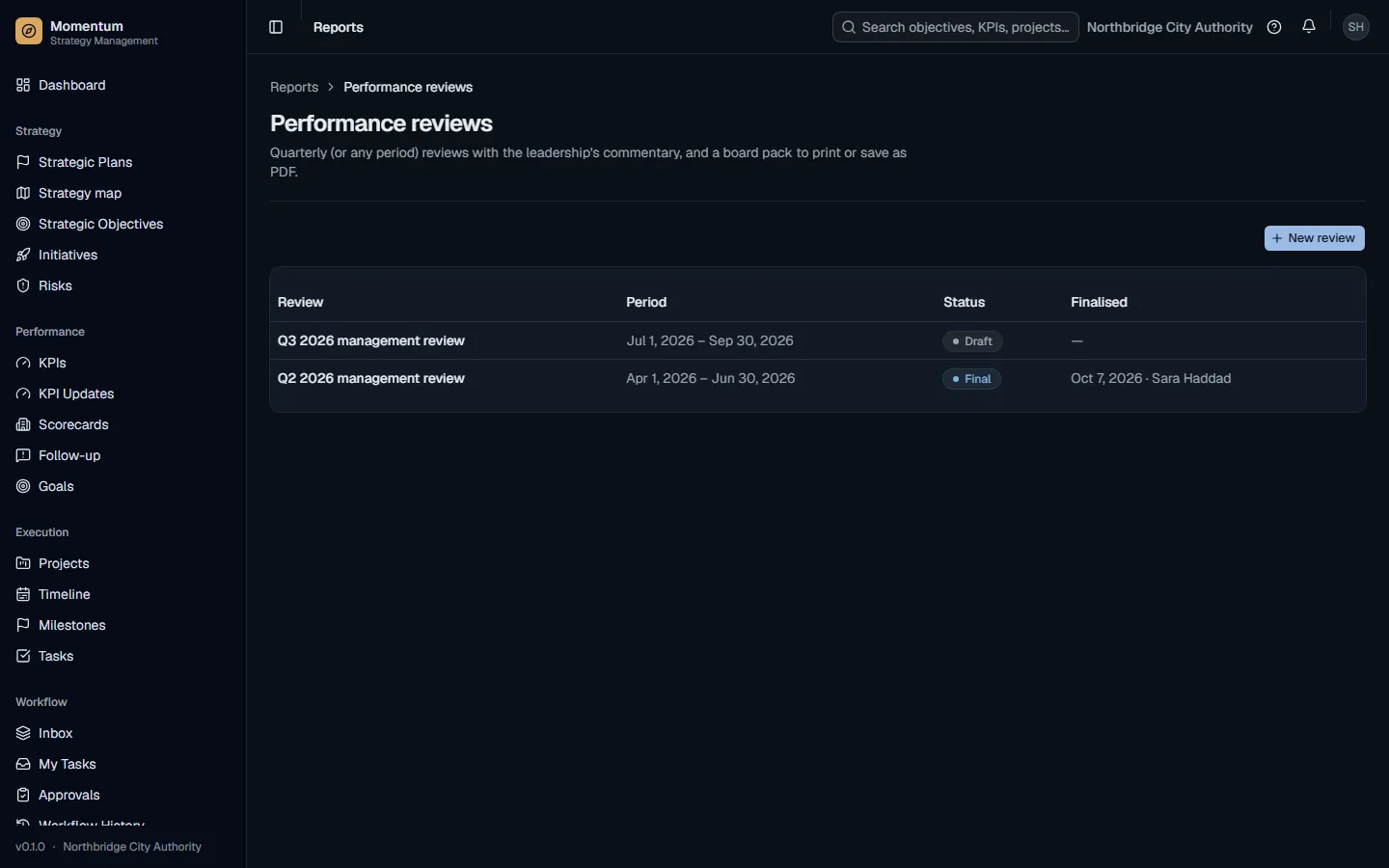
Task: Click the Momentum compass logo icon
Action: point(29,32)
